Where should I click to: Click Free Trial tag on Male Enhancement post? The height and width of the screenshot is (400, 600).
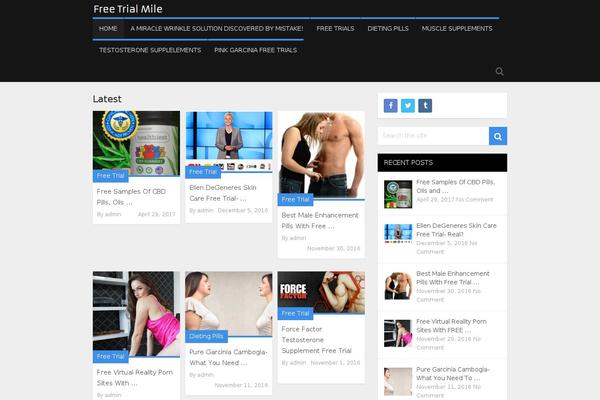295,199
